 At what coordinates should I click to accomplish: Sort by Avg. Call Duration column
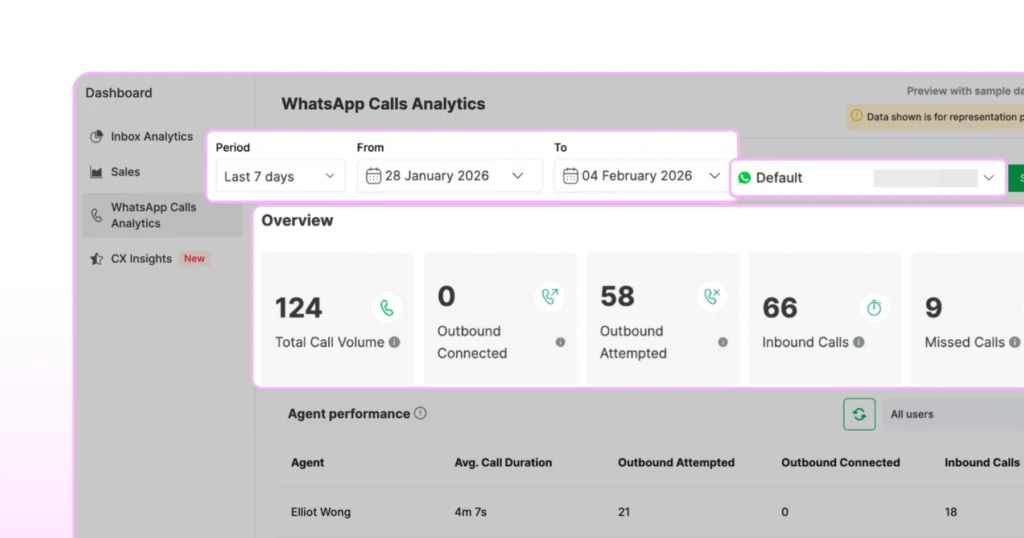(503, 462)
